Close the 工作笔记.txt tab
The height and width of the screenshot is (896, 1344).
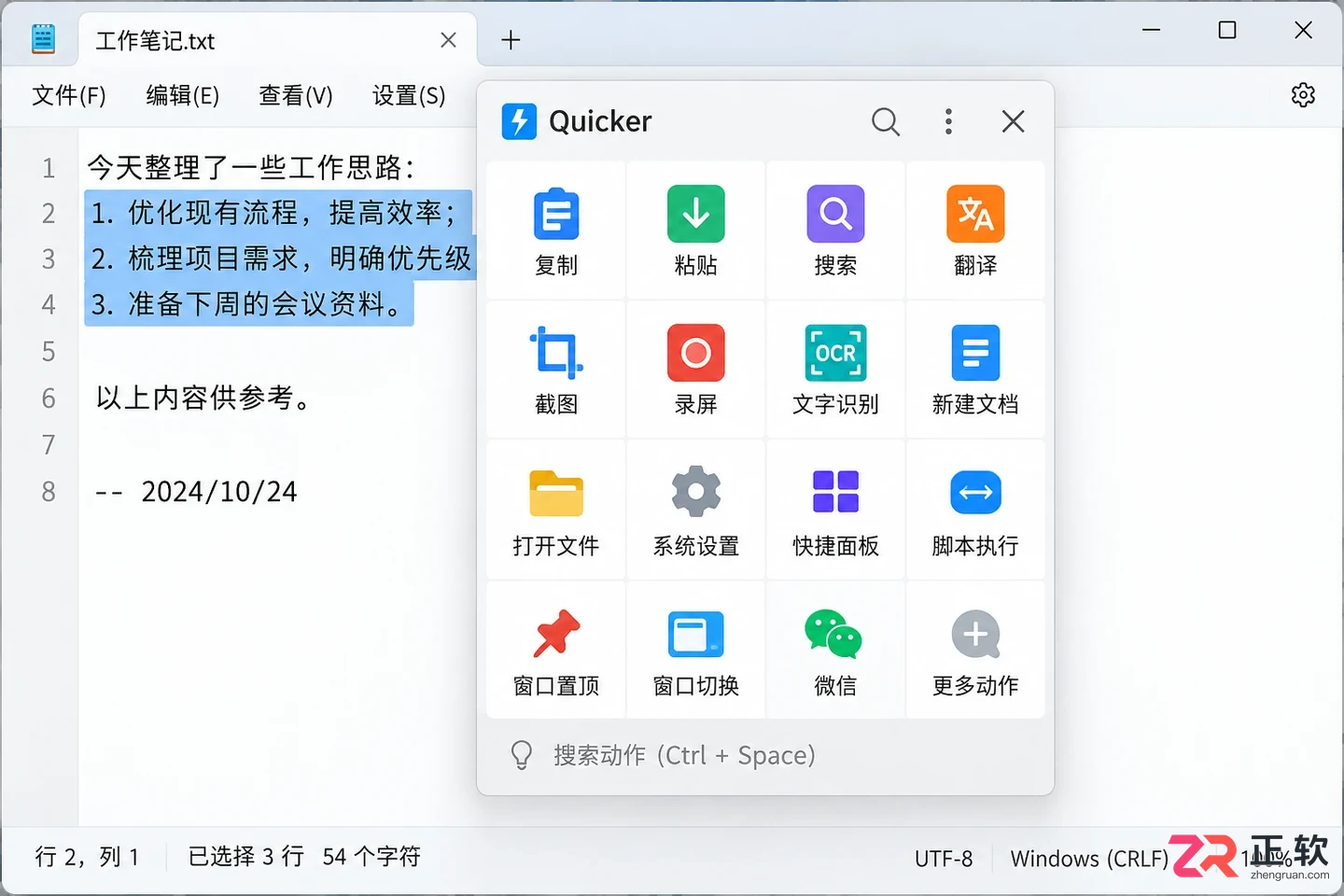point(448,40)
